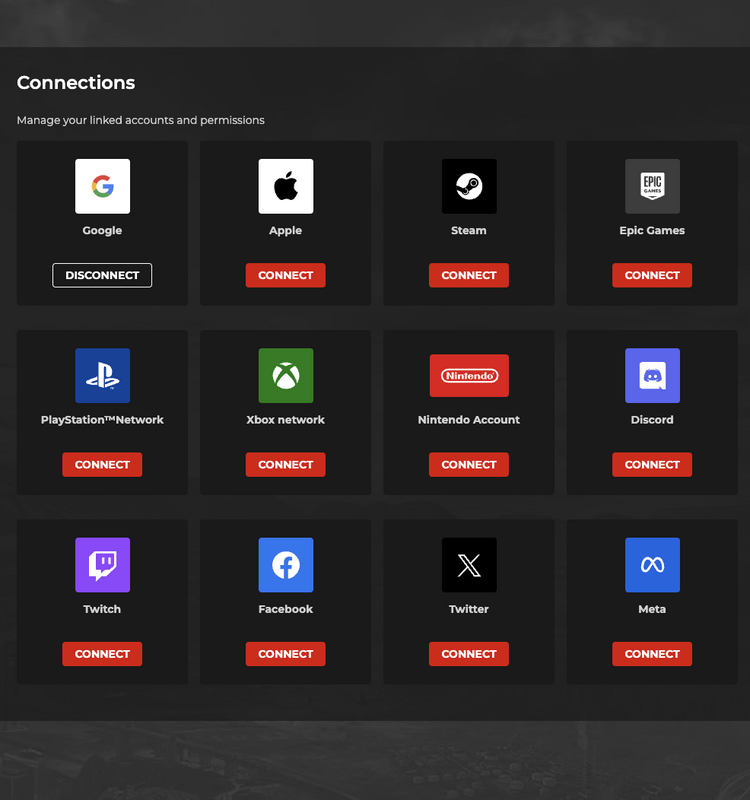
Task: Connect your PlayStation Network account
Action: tap(102, 465)
